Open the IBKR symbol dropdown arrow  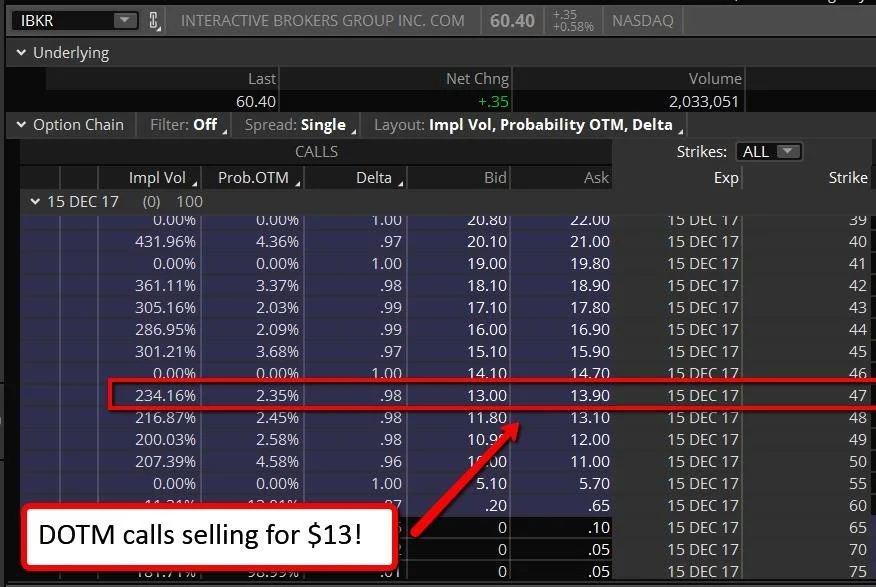pyautogui.click(x=125, y=21)
